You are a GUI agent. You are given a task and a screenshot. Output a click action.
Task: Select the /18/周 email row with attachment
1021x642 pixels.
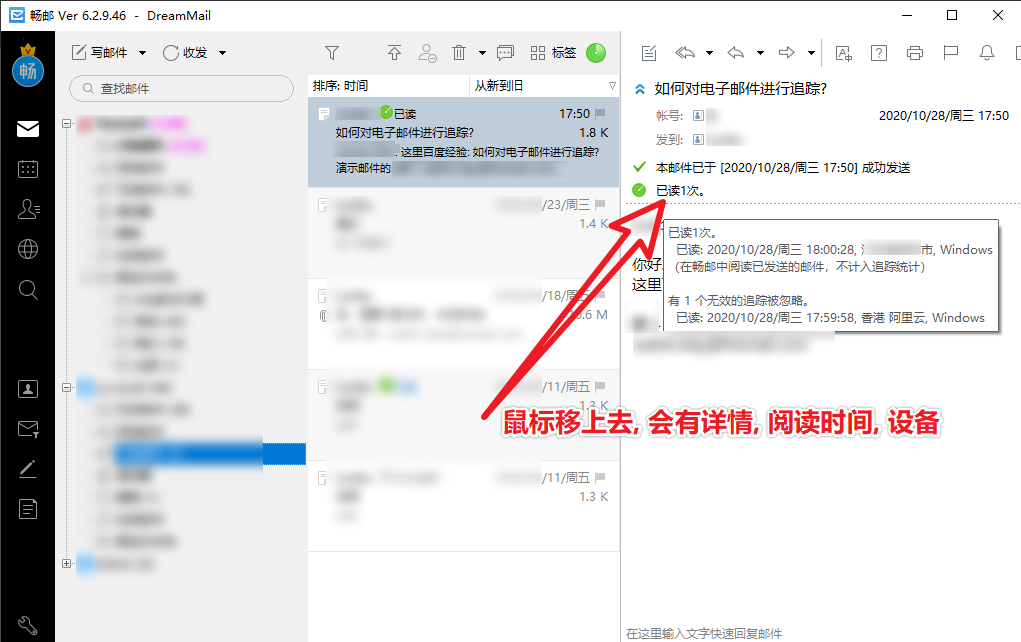click(x=464, y=324)
